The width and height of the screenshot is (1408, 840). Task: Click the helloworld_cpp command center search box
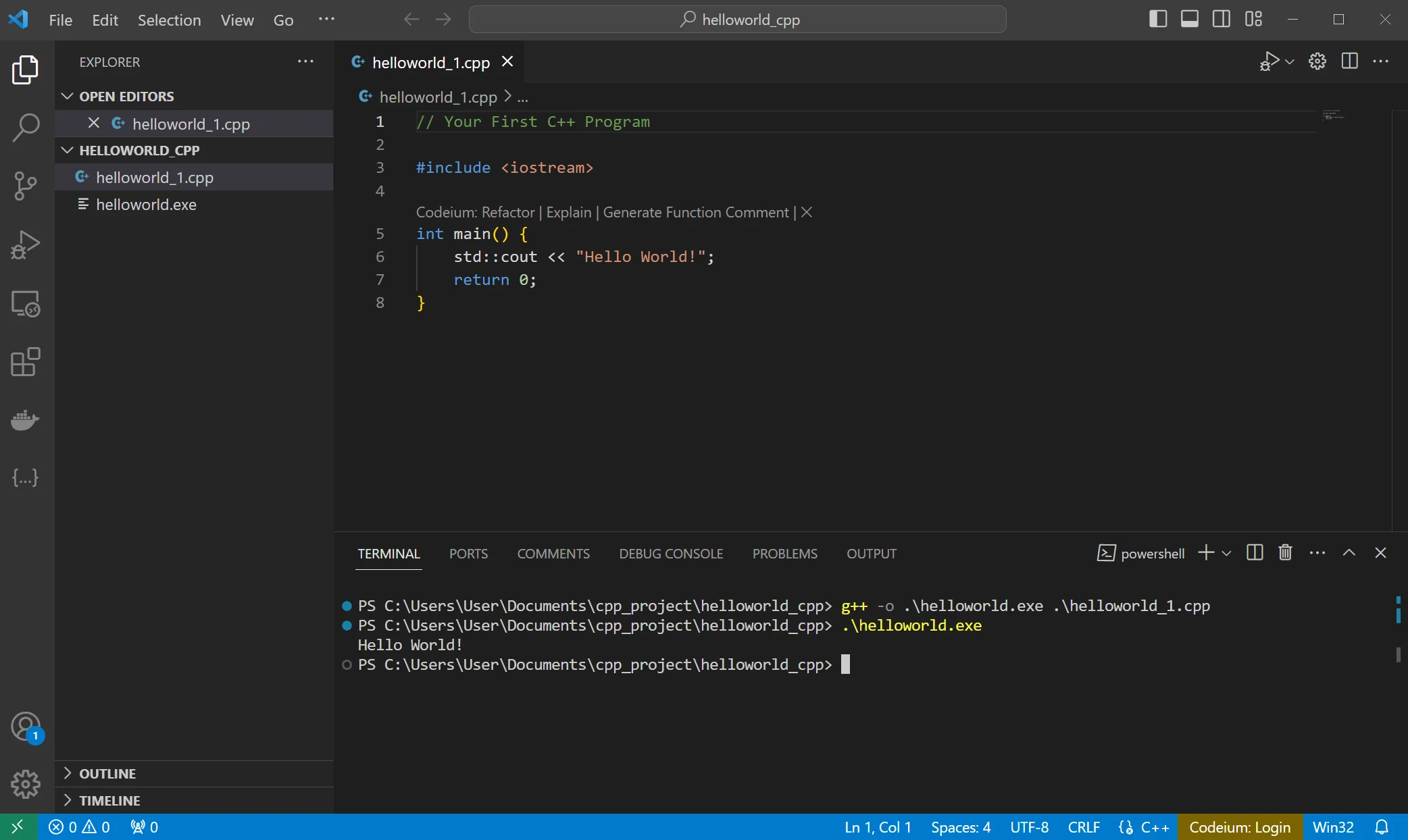(x=738, y=20)
